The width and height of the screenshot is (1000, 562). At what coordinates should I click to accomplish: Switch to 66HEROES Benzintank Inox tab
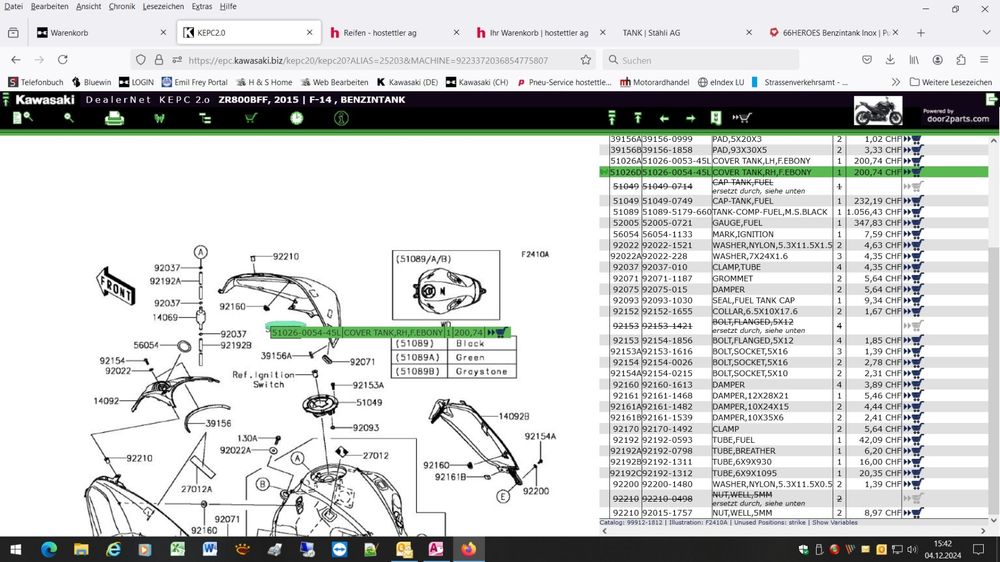pyautogui.click(x=834, y=33)
